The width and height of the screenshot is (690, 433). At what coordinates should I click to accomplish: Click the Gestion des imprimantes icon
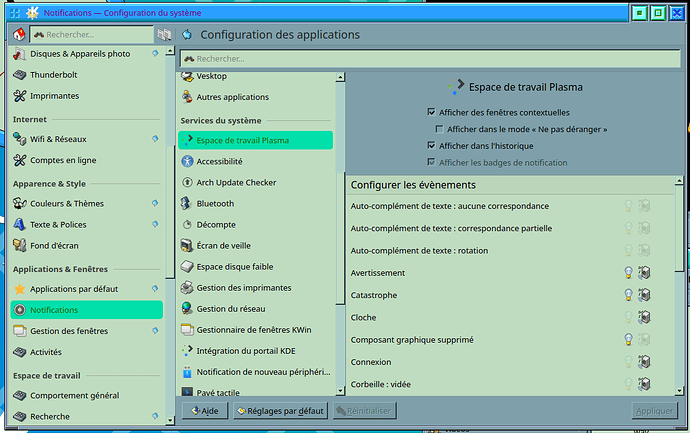(187, 287)
